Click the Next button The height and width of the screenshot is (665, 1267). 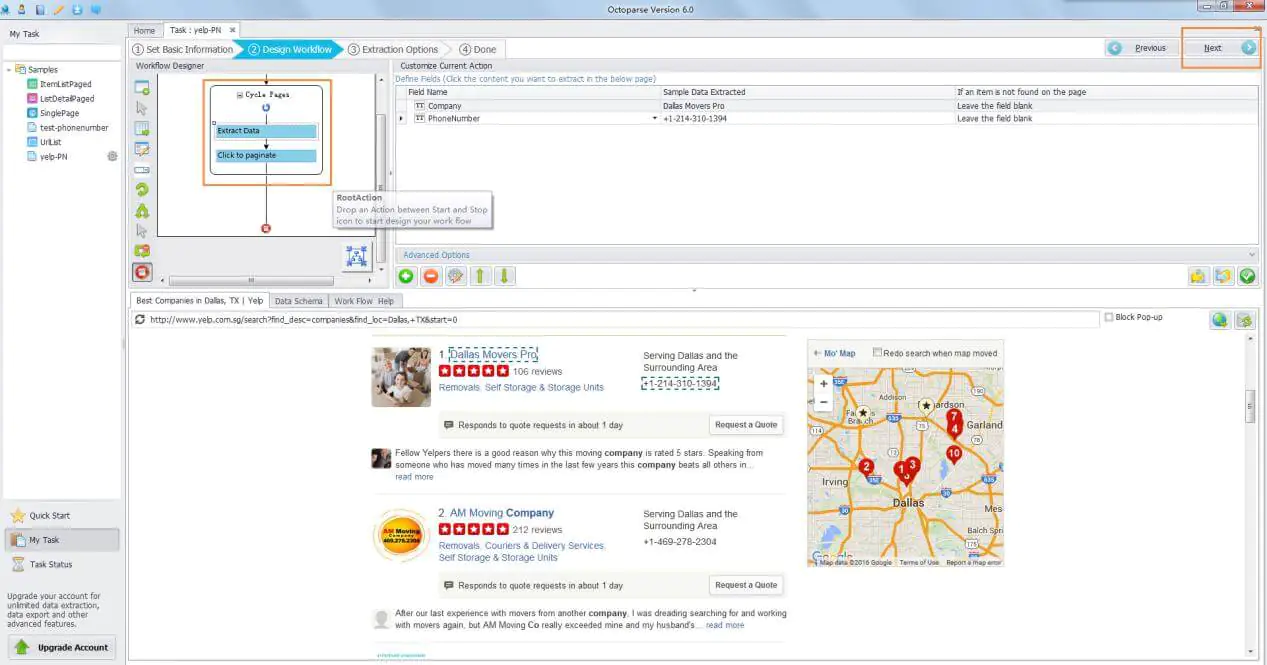1220,48
